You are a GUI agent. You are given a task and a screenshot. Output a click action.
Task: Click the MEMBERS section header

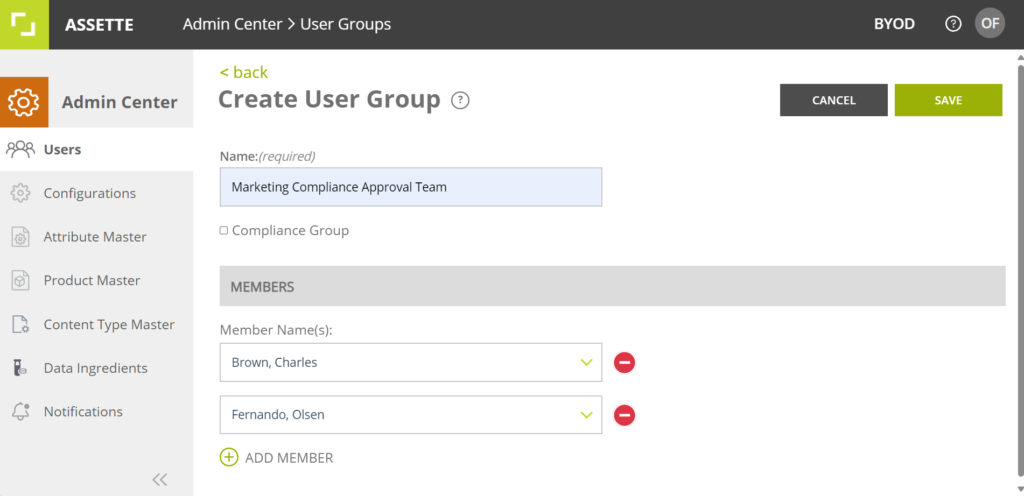tap(613, 287)
